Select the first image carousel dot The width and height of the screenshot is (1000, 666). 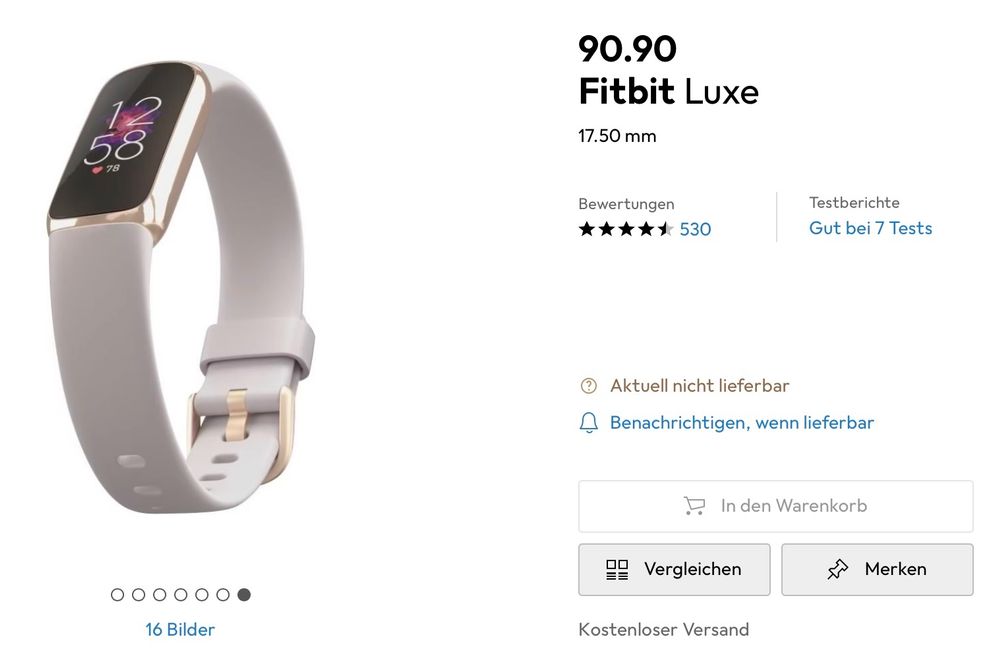coord(117,595)
